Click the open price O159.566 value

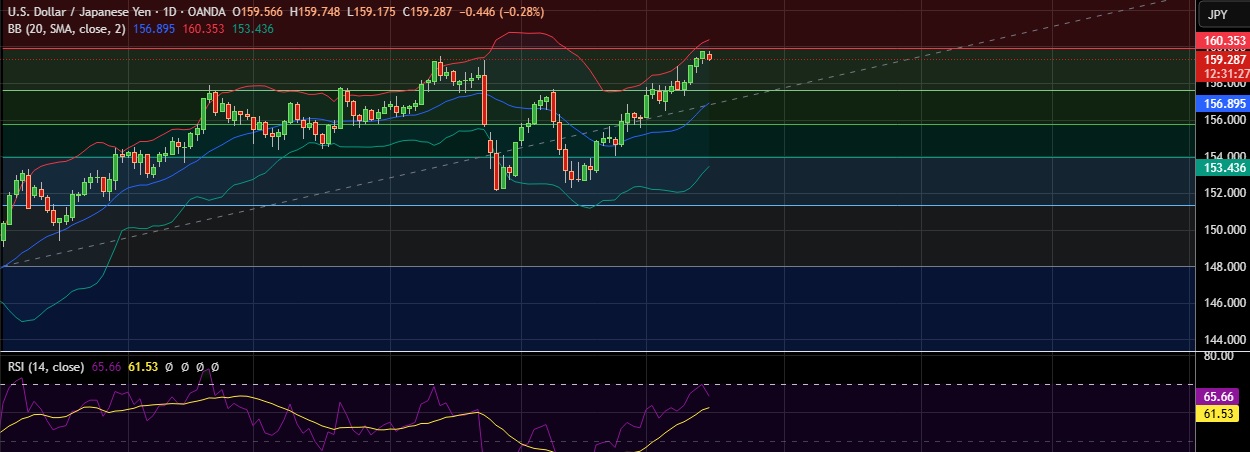click(x=256, y=13)
